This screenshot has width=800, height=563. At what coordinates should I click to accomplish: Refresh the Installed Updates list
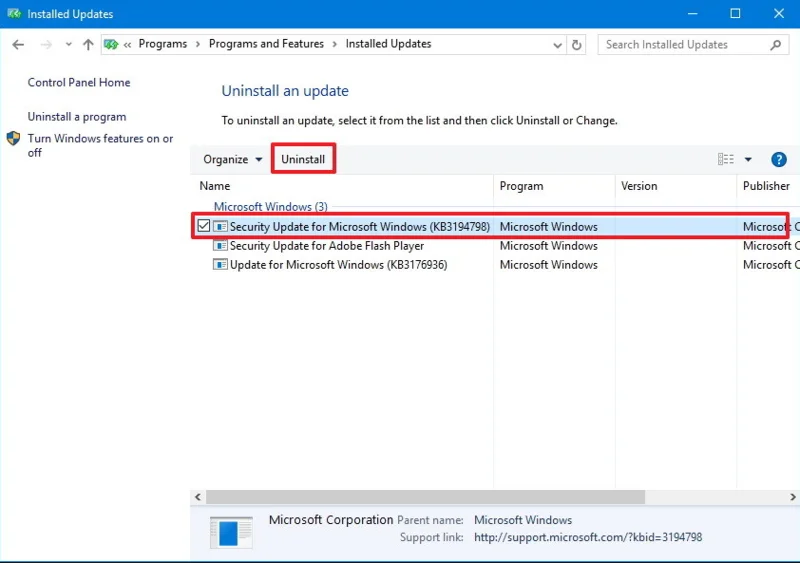click(x=577, y=45)
